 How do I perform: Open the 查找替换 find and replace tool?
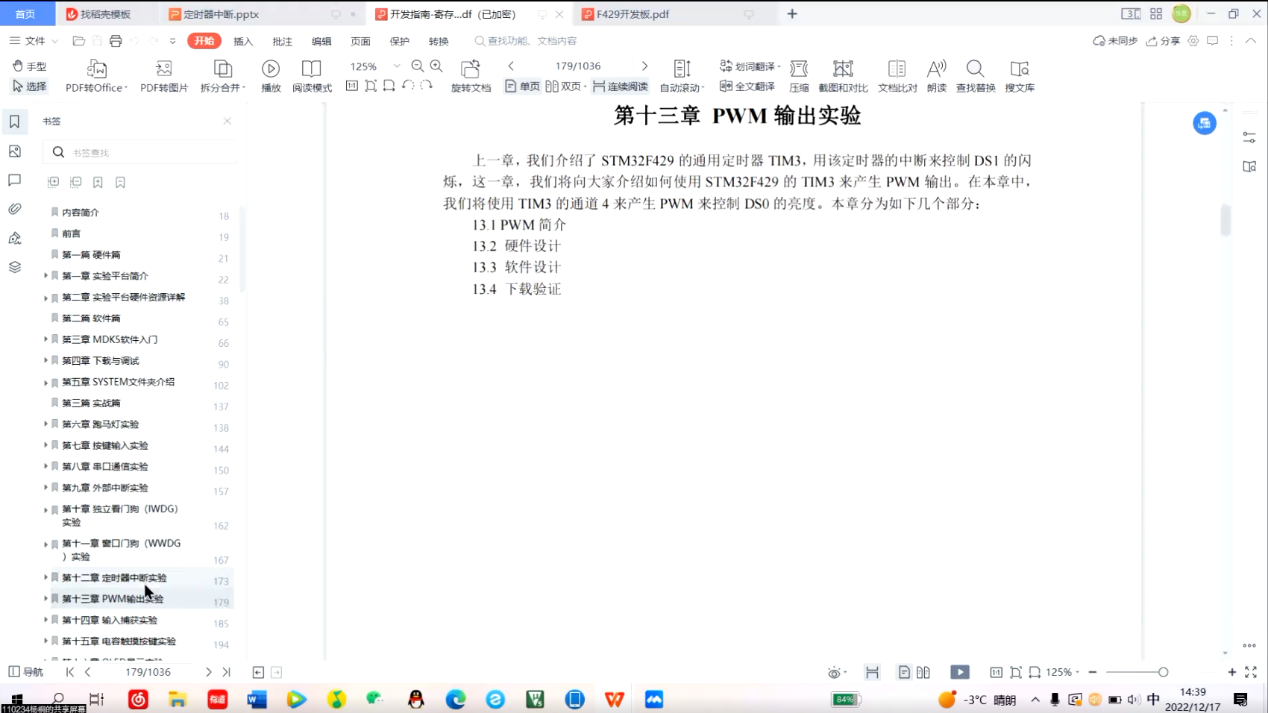click(x=975, y=69)
